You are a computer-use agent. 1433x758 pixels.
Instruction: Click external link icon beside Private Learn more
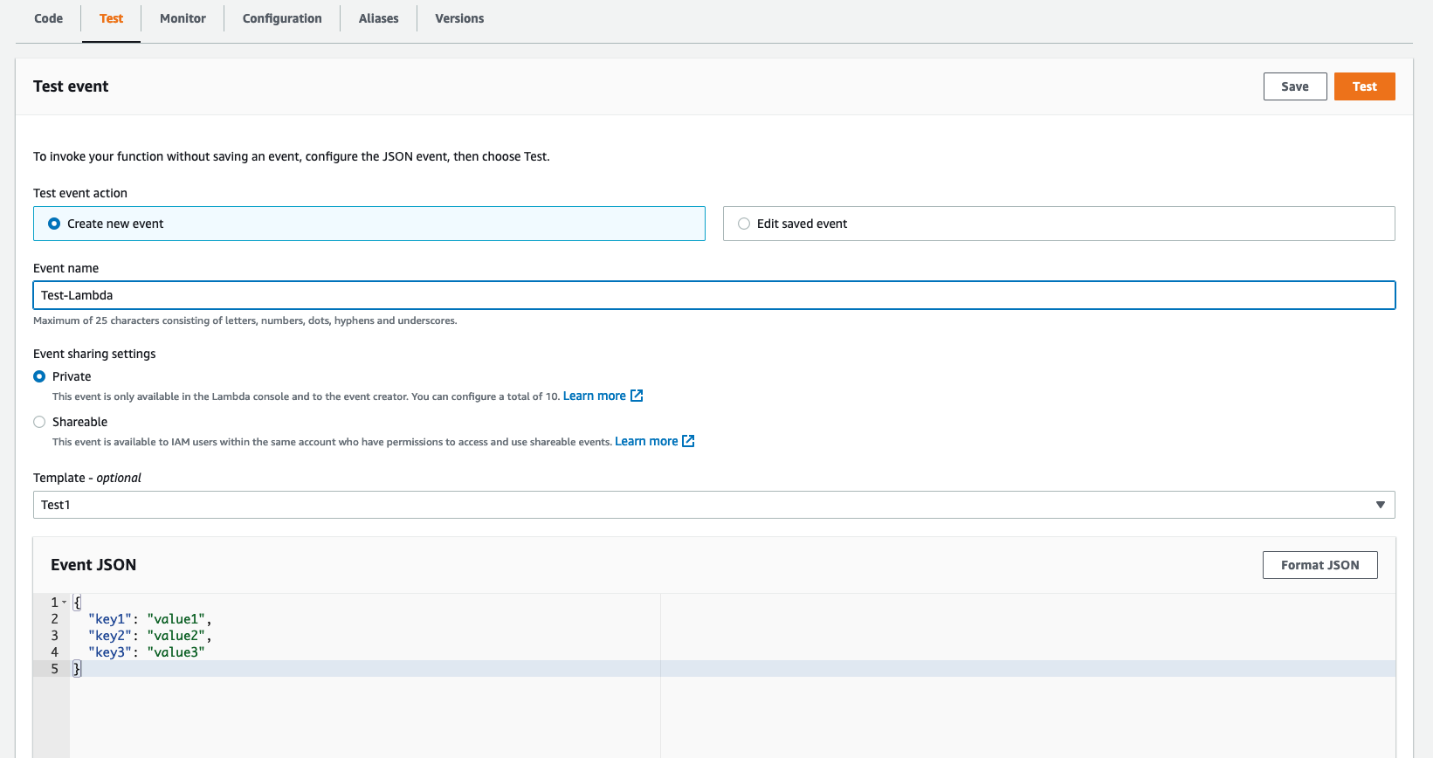(x=637, y=396)
